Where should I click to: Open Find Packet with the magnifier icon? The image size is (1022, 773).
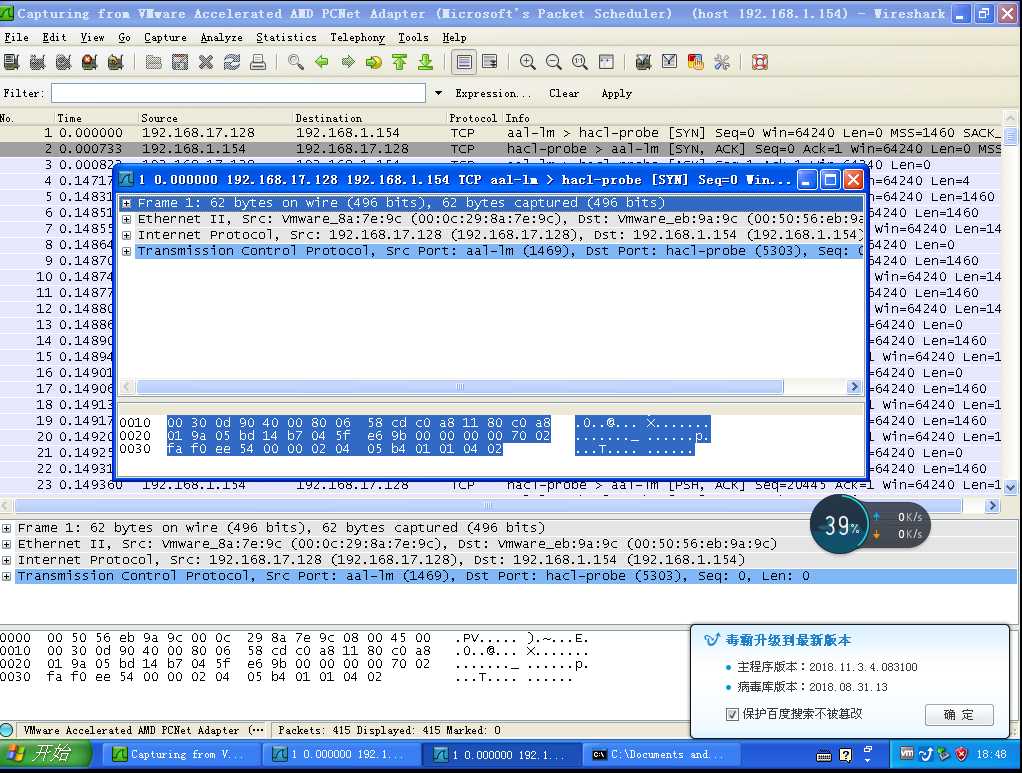click(x=296, y=62)
